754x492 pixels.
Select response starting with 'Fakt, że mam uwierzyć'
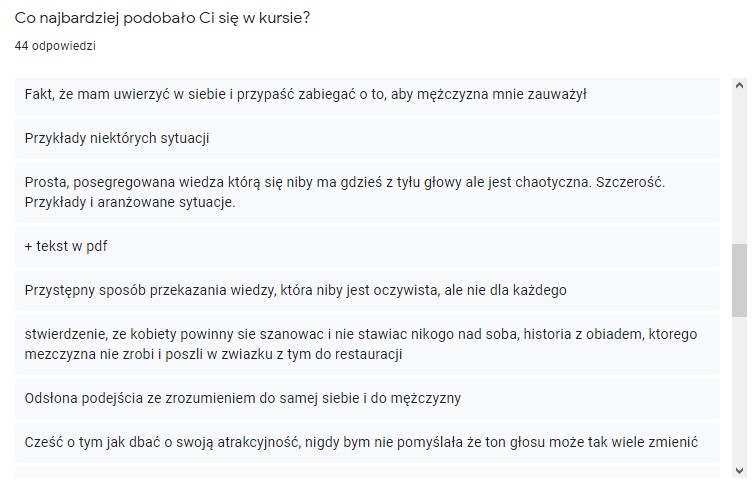[x=367, y=95]
